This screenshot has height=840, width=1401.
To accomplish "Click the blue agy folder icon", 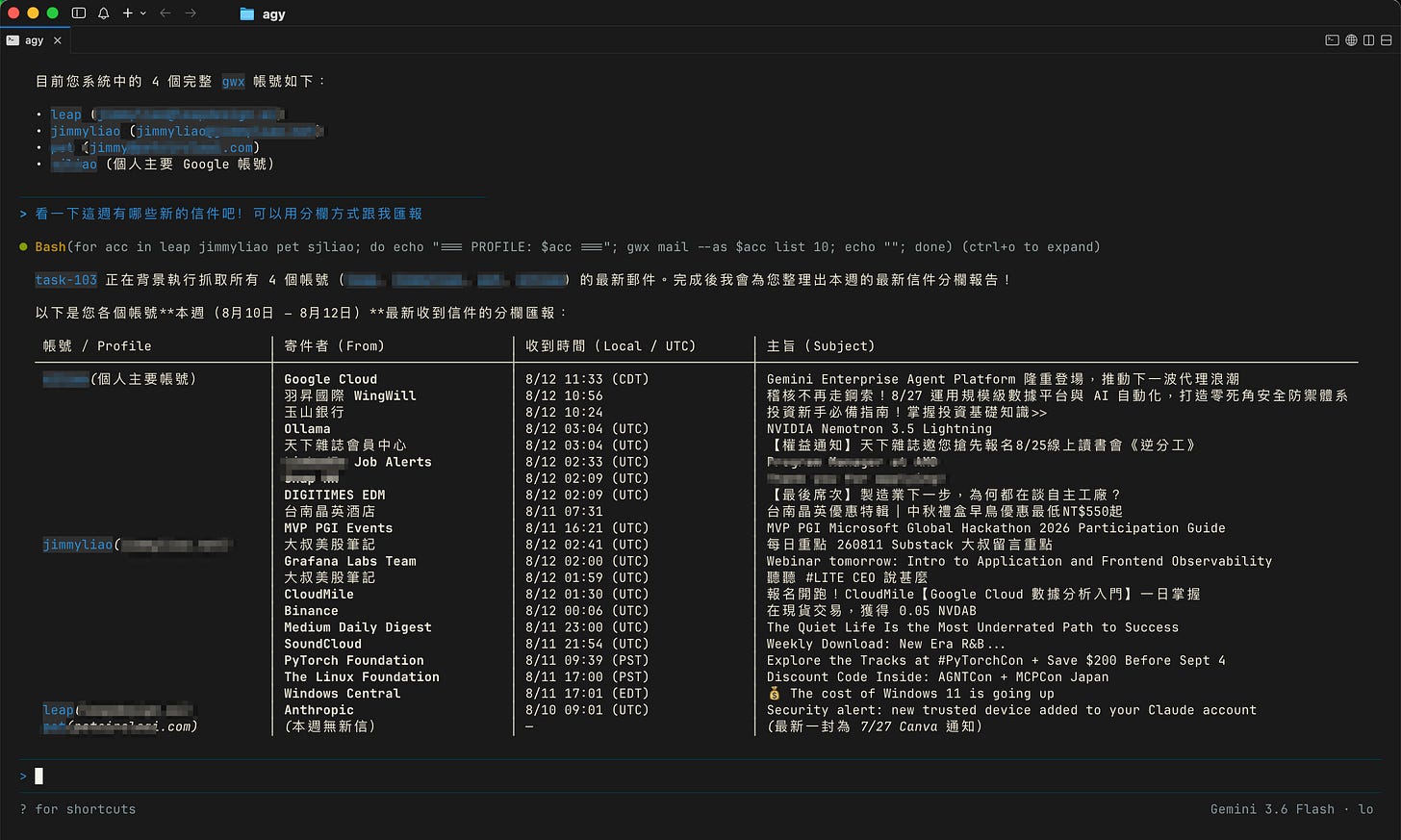I will (246, 13).
